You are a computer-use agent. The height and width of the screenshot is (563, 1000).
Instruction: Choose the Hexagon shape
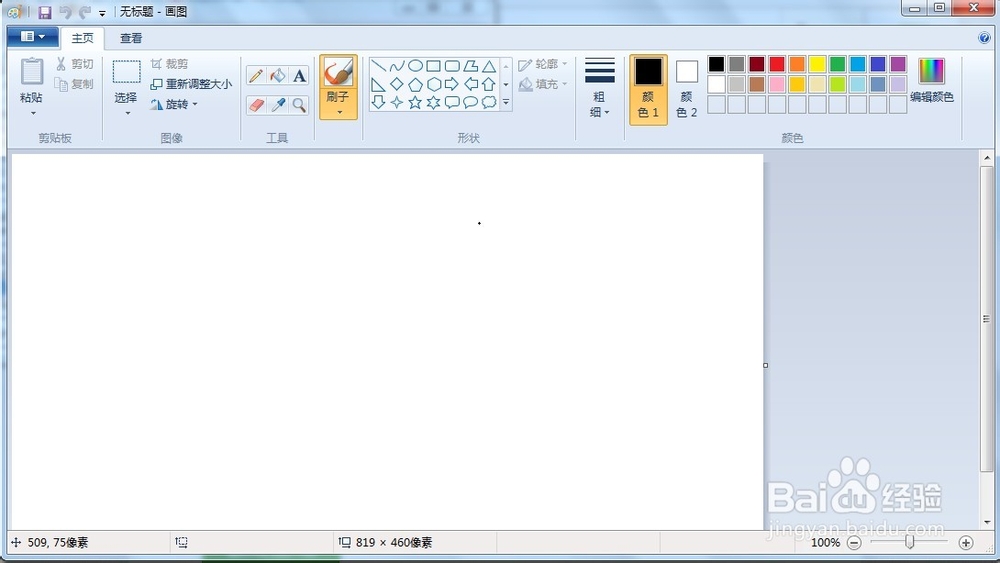(434, 84)
